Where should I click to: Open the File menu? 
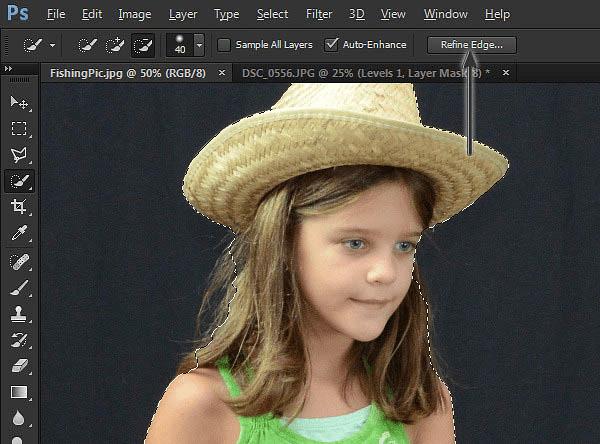56,14
